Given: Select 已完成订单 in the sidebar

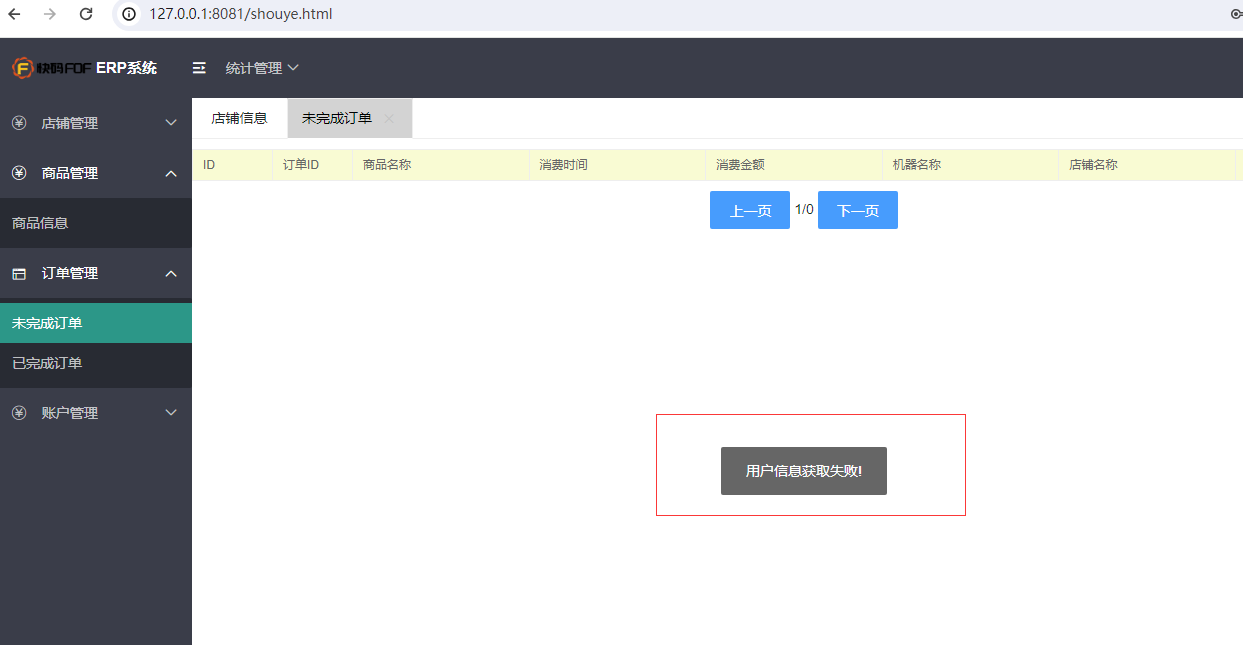Looking at the screenshot, I should click(96, 363).
